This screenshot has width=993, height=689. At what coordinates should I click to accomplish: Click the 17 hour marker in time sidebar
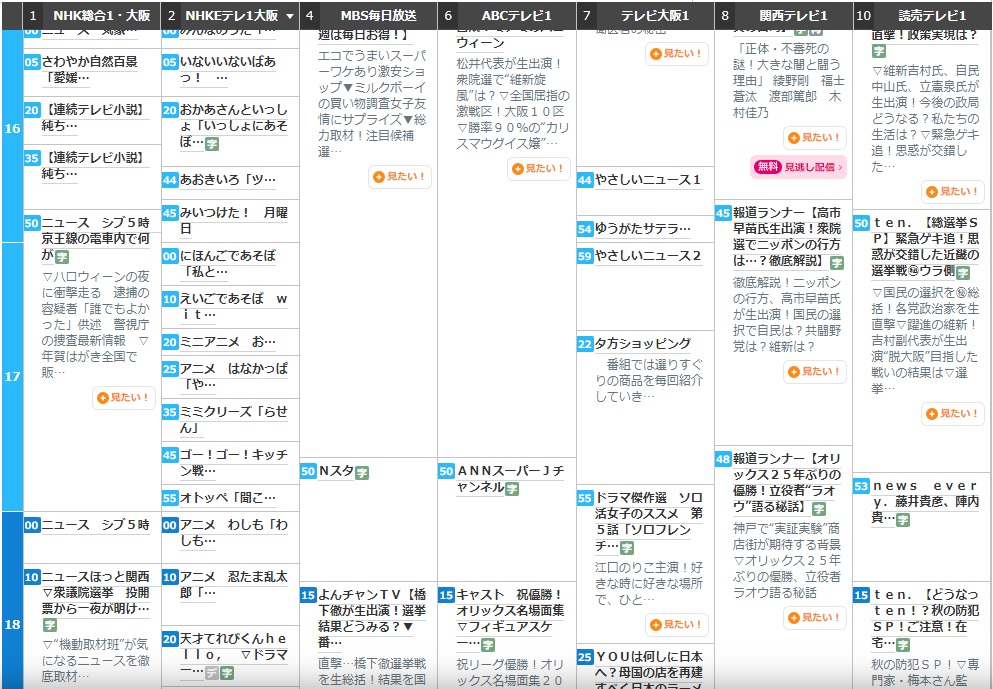(x=12, y=377)
